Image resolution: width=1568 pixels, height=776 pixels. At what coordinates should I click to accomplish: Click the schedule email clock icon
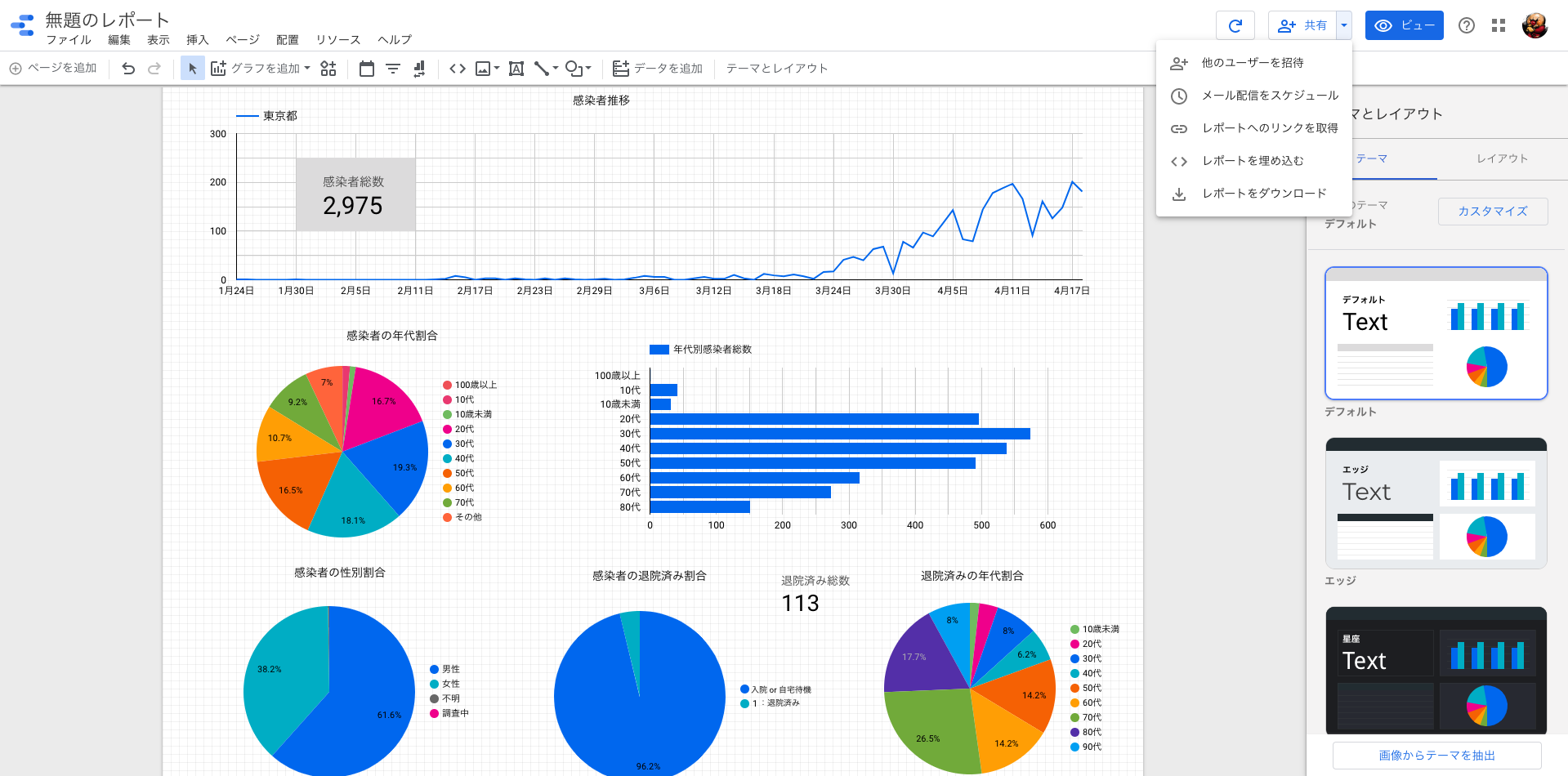click(1179, 96)
